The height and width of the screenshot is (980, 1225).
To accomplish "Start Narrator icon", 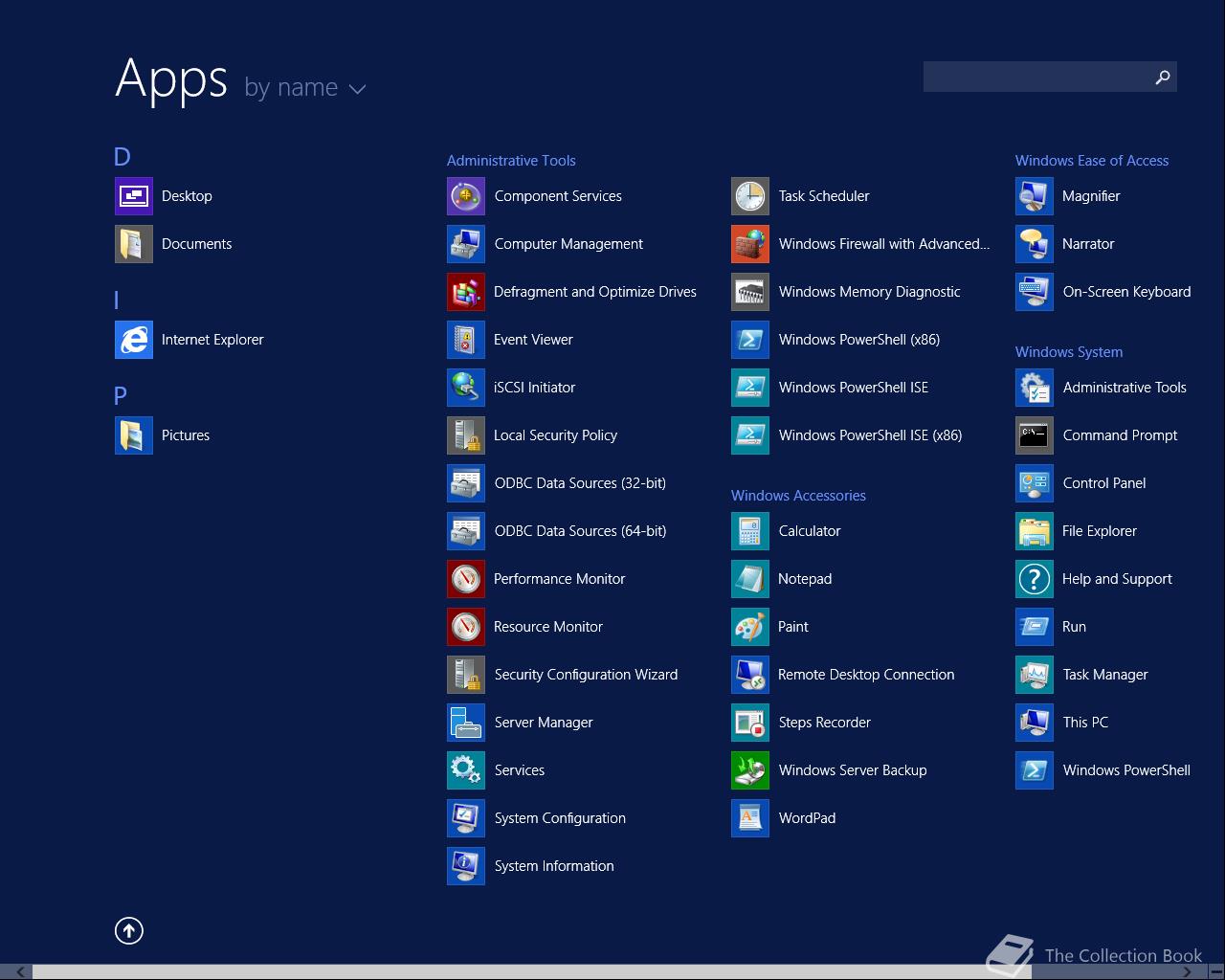I will coord(1035,244).
